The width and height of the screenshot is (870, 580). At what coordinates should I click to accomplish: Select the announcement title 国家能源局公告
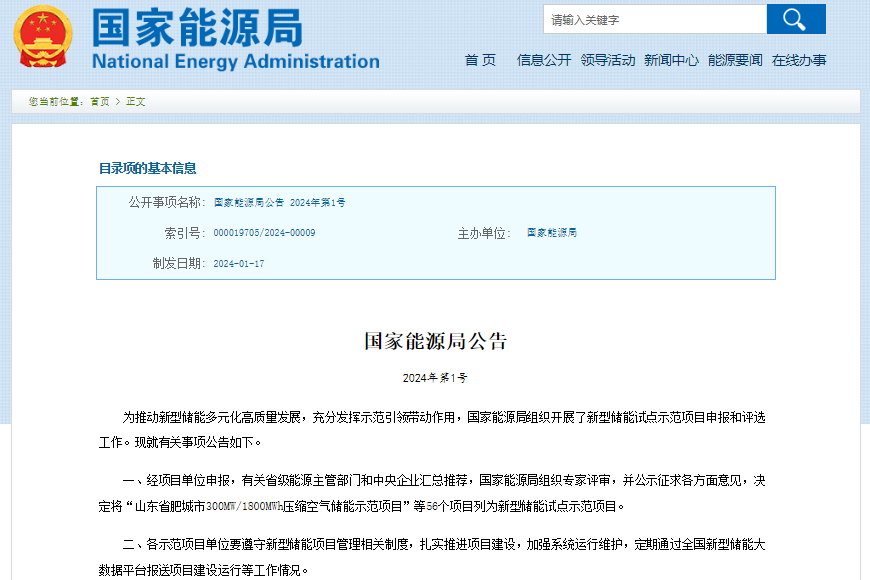tap(435, 340)
